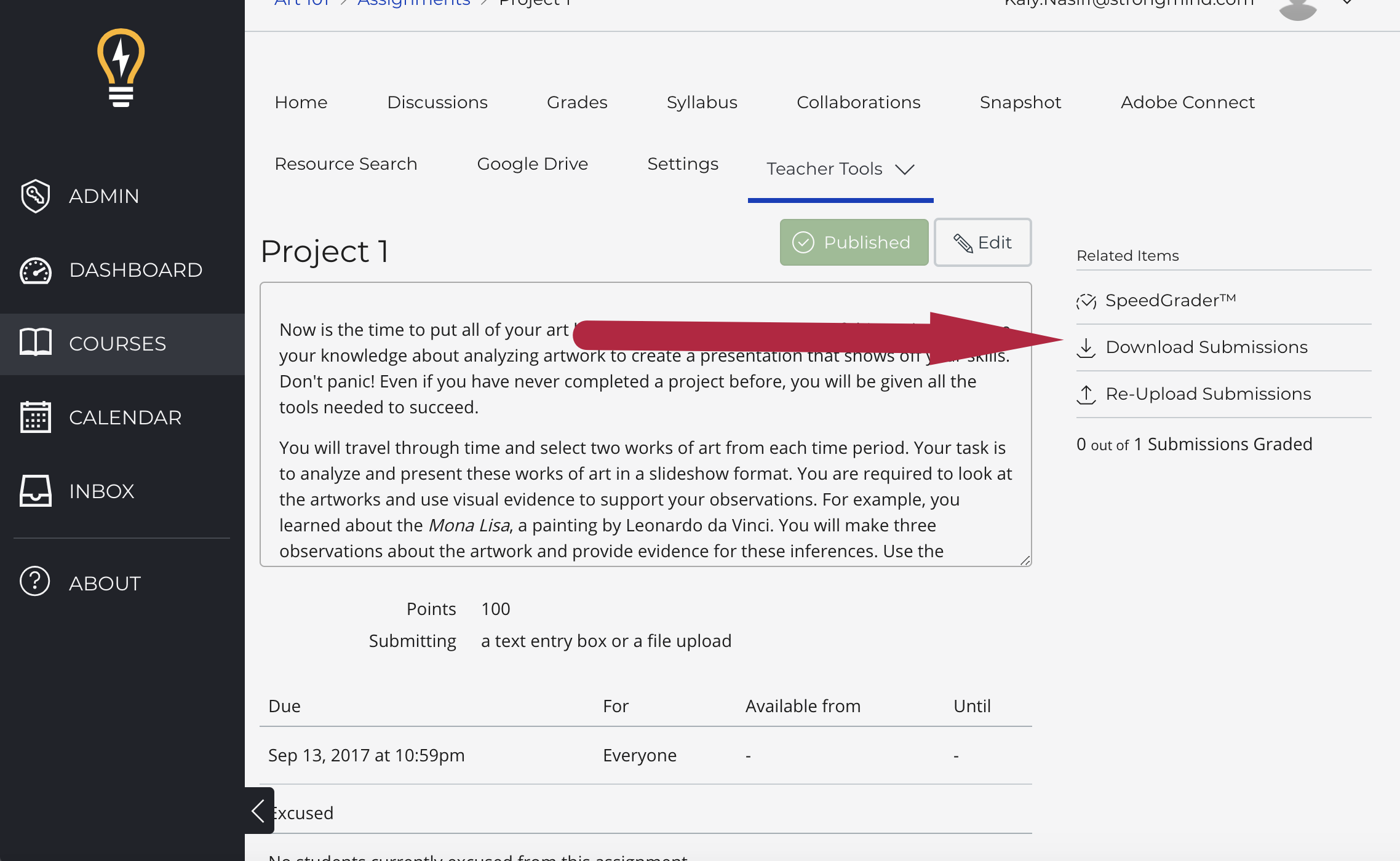Open the Snapshot tab
This screenshot has width=1400, height=861.
point(1020,102)
